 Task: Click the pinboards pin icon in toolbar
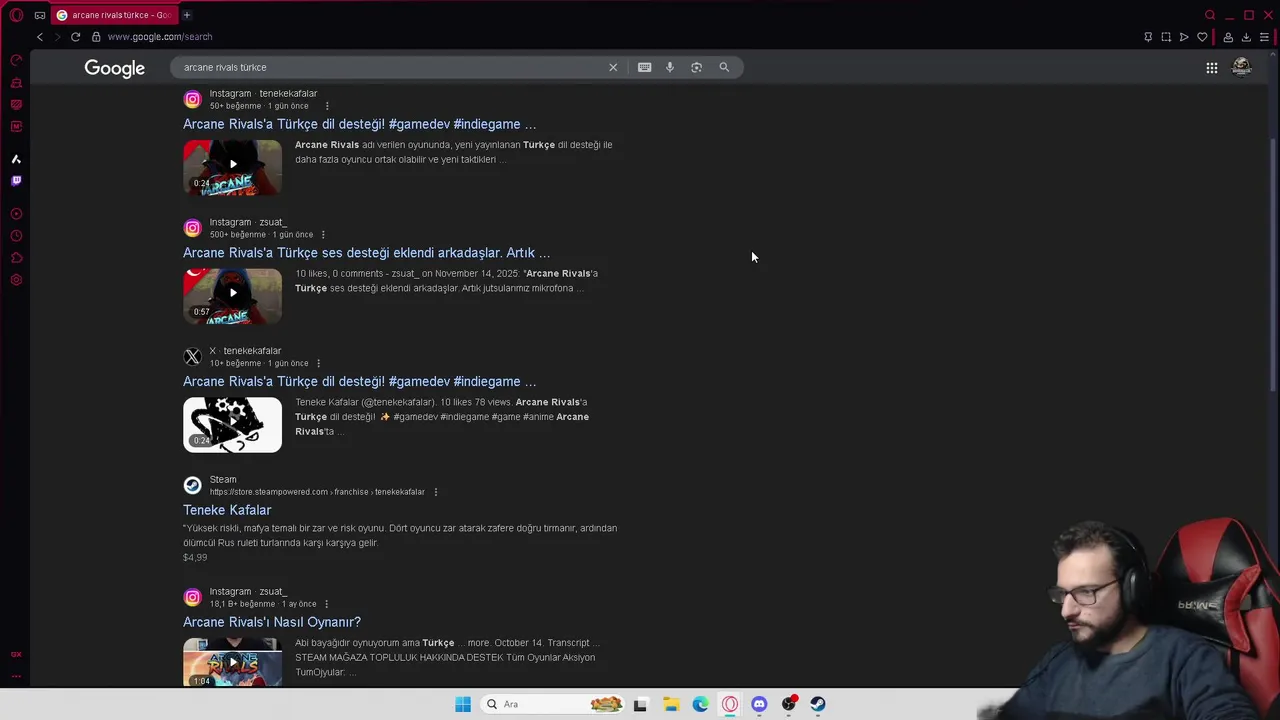(x=1148, y=37)
